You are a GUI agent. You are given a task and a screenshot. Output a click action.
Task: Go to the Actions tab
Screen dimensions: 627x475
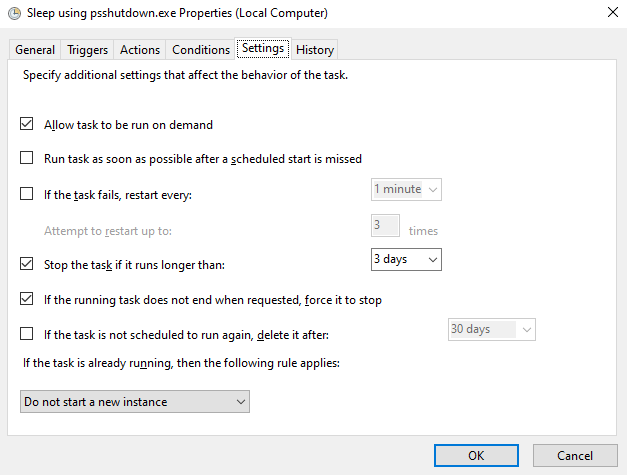[140, 50]
